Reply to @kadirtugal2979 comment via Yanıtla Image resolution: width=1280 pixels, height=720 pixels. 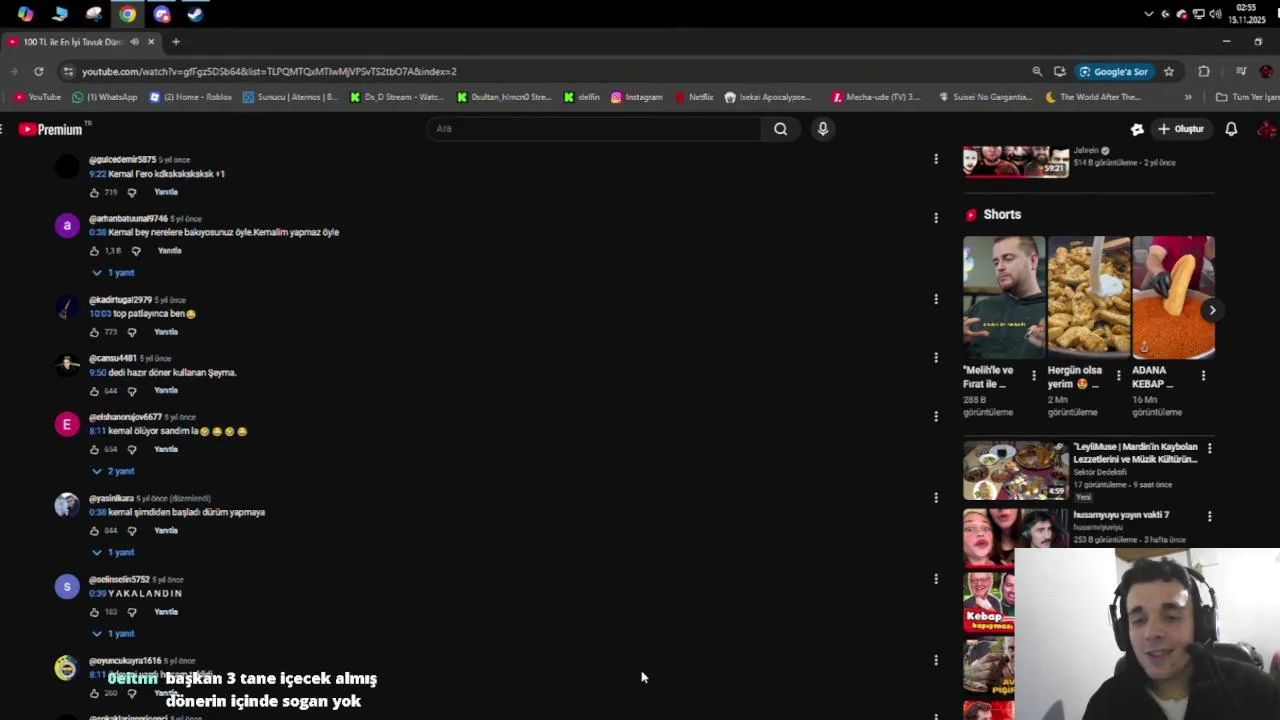pos(166,332)
